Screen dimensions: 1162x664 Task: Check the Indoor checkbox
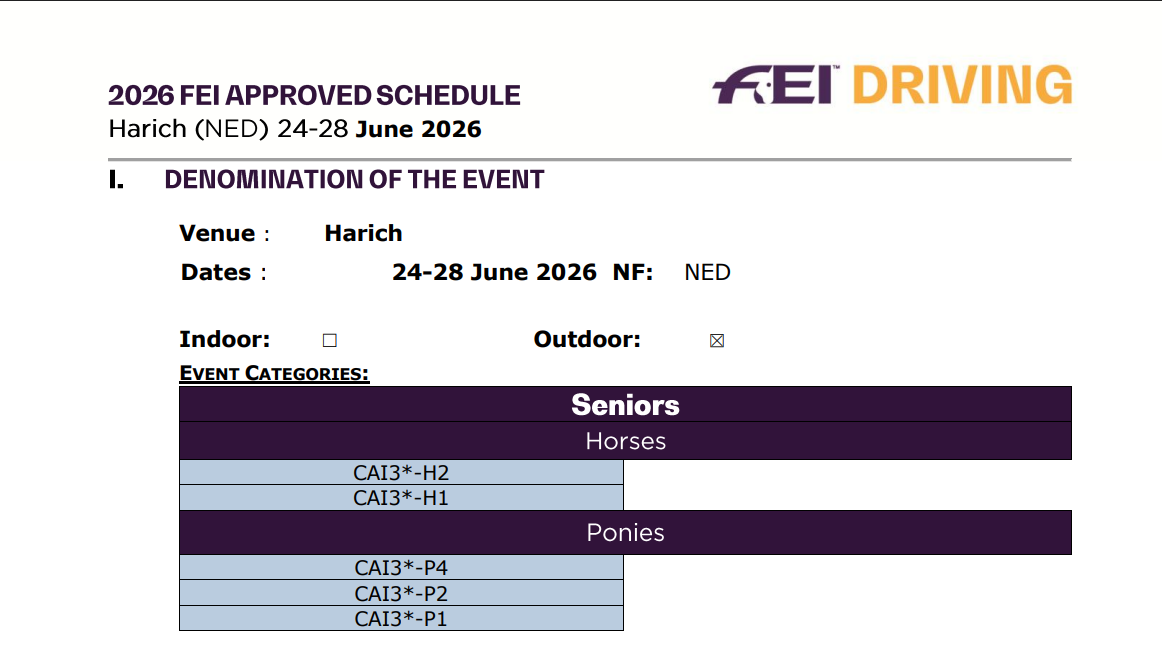pyautogui.click(x=330, y=341)
